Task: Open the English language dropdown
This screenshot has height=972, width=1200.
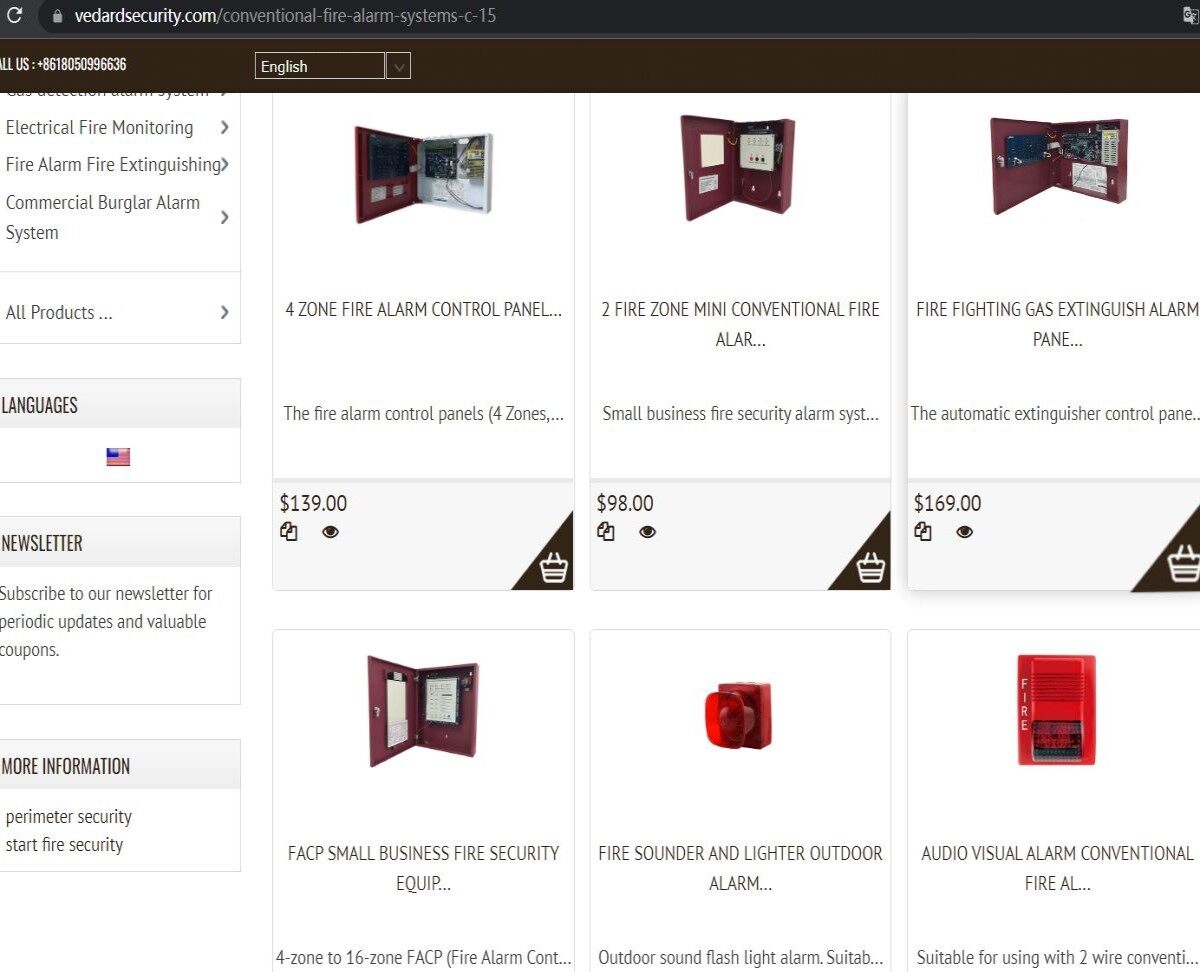Action: 398,66
